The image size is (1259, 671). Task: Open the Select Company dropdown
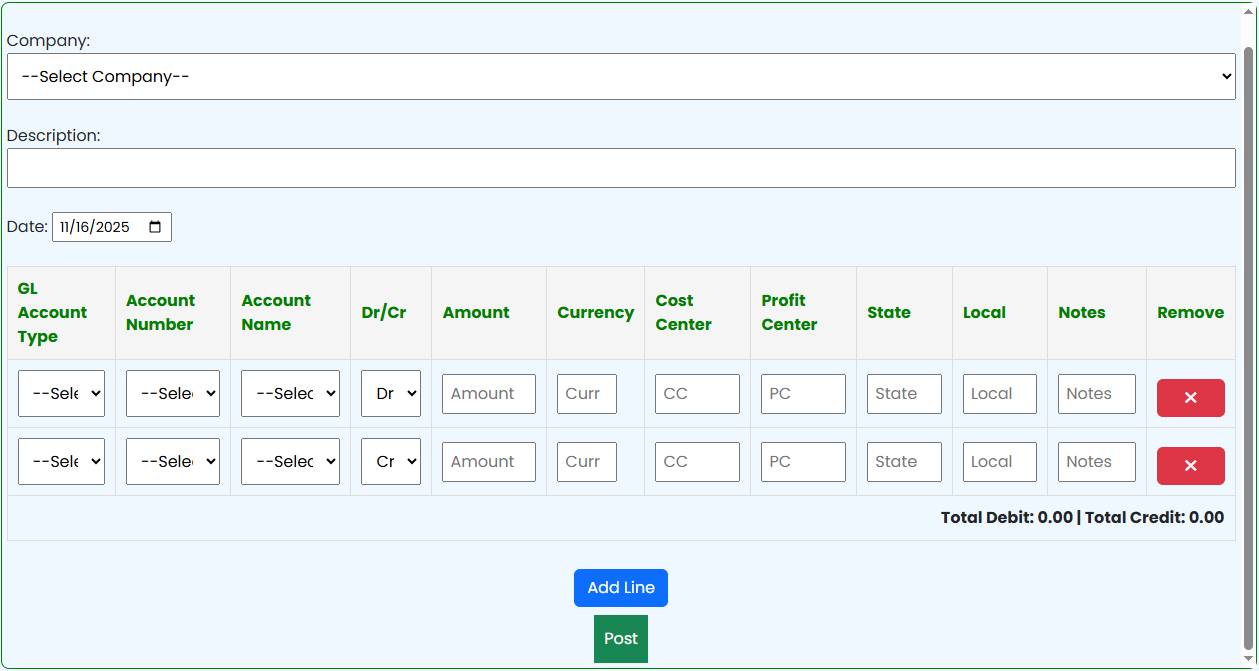tap(620, 77)
